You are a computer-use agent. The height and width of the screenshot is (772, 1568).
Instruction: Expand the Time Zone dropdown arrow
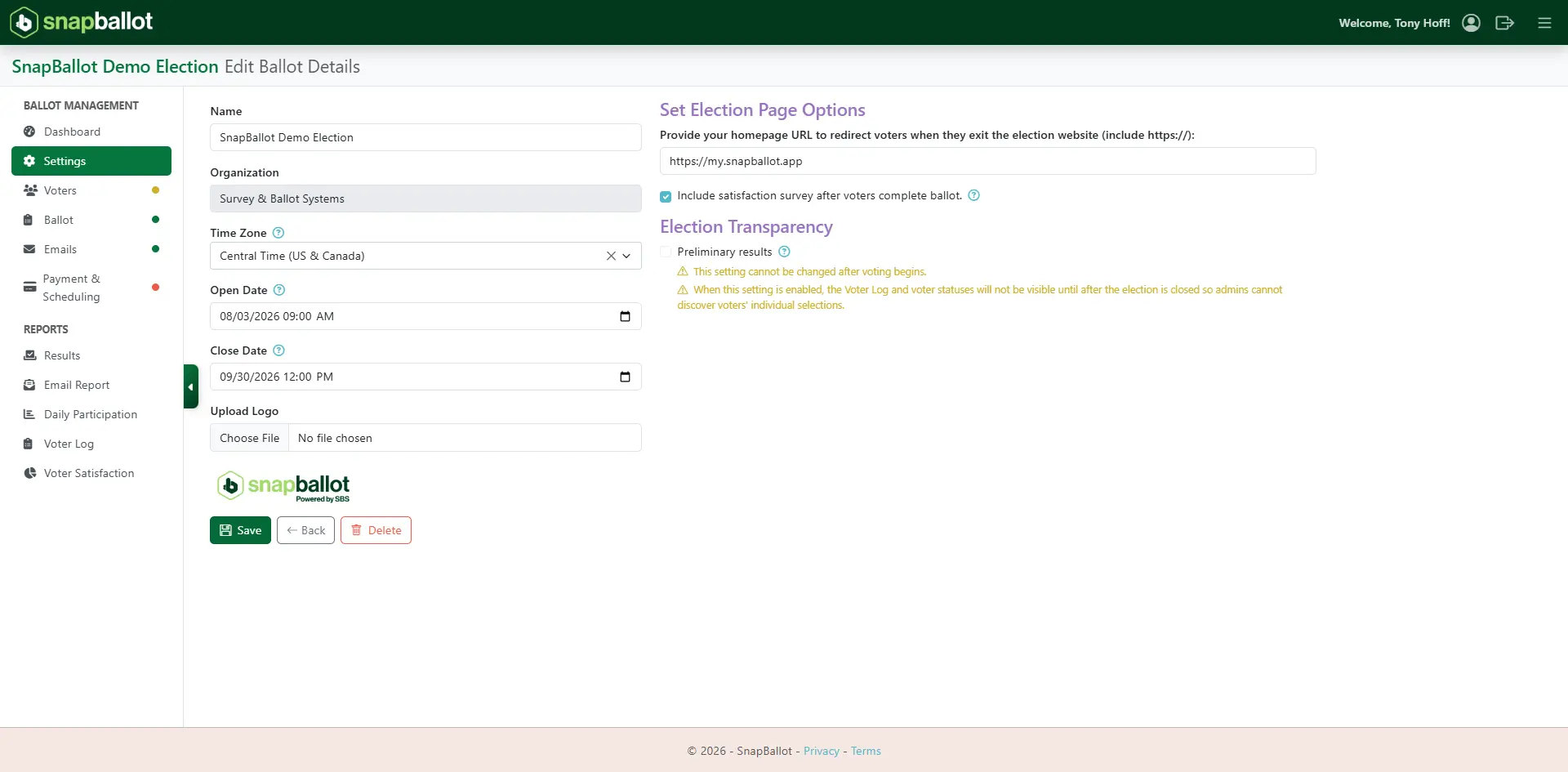(x=626, y=256)
